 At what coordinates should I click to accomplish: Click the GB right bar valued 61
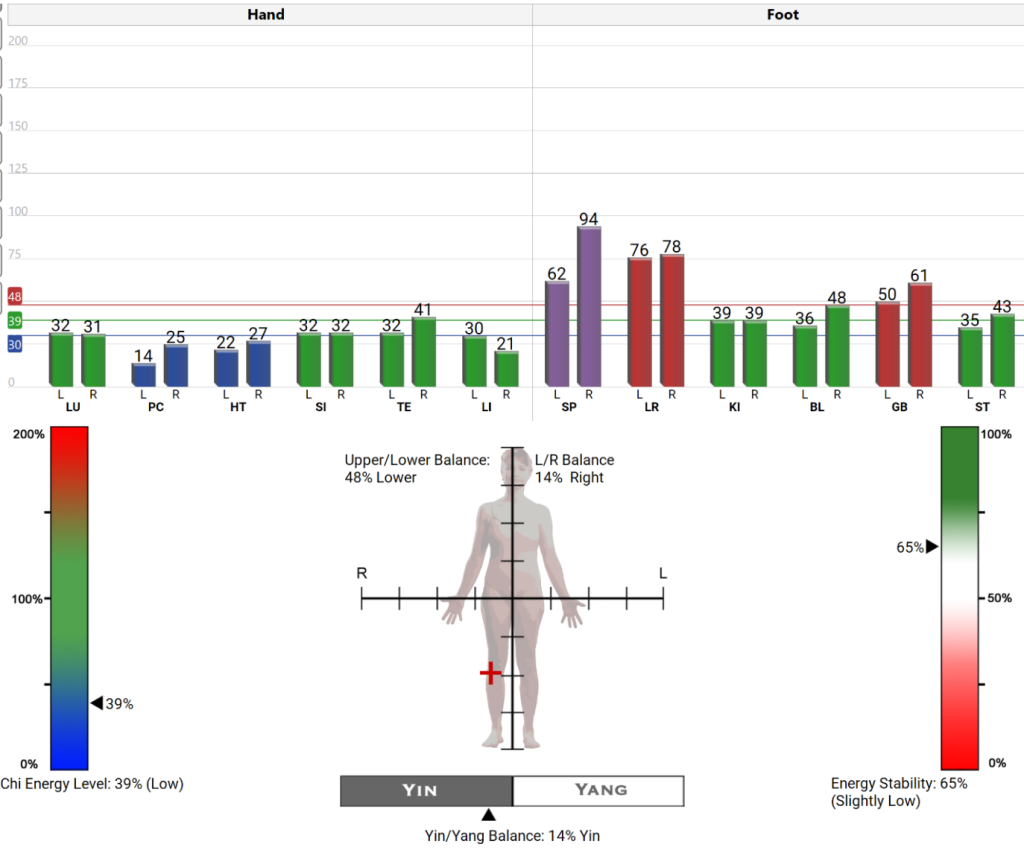[x=920, y=334]
